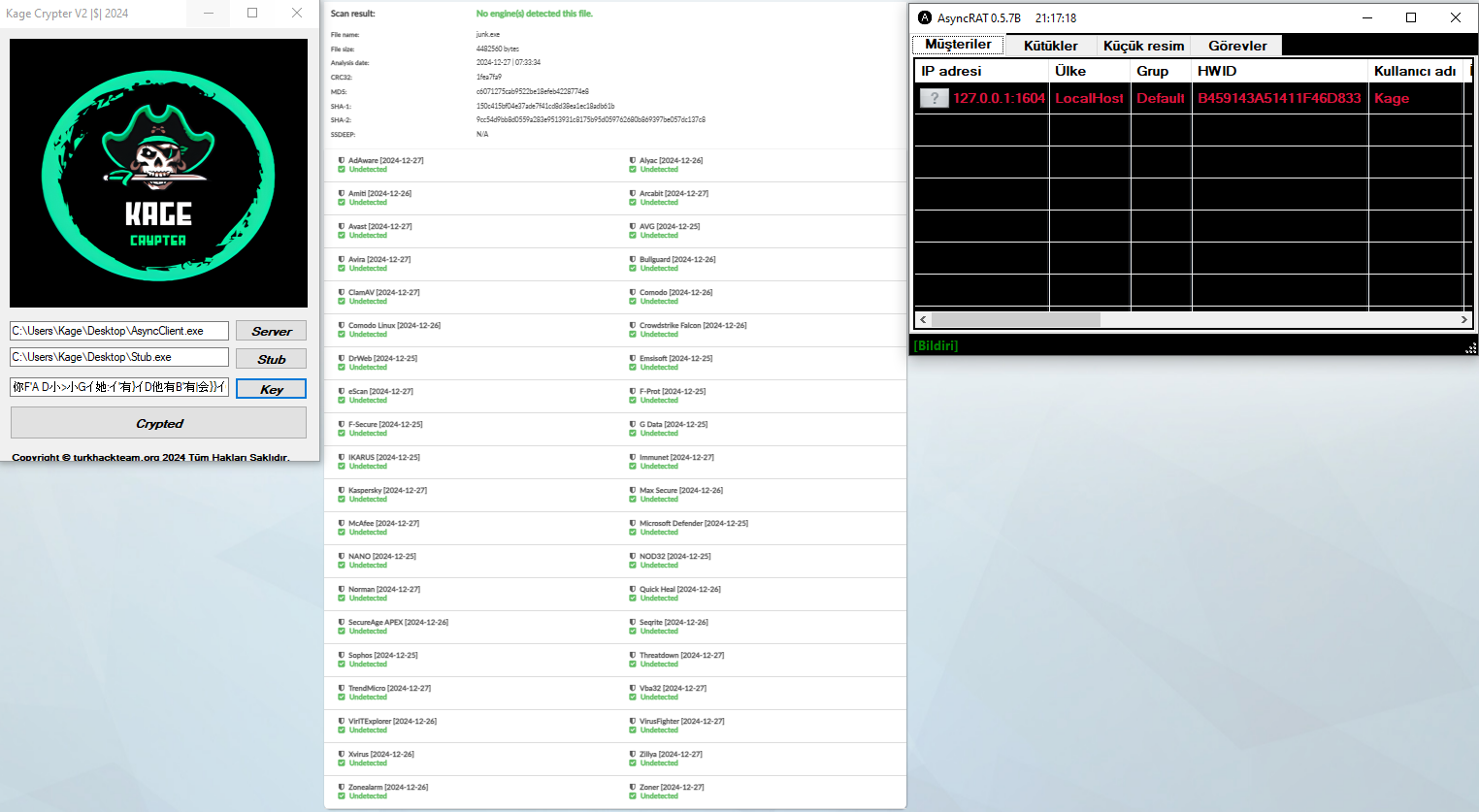Click the LocalHost cell in the client row
The image size is (1479, 812).
tap(1089, 98)
